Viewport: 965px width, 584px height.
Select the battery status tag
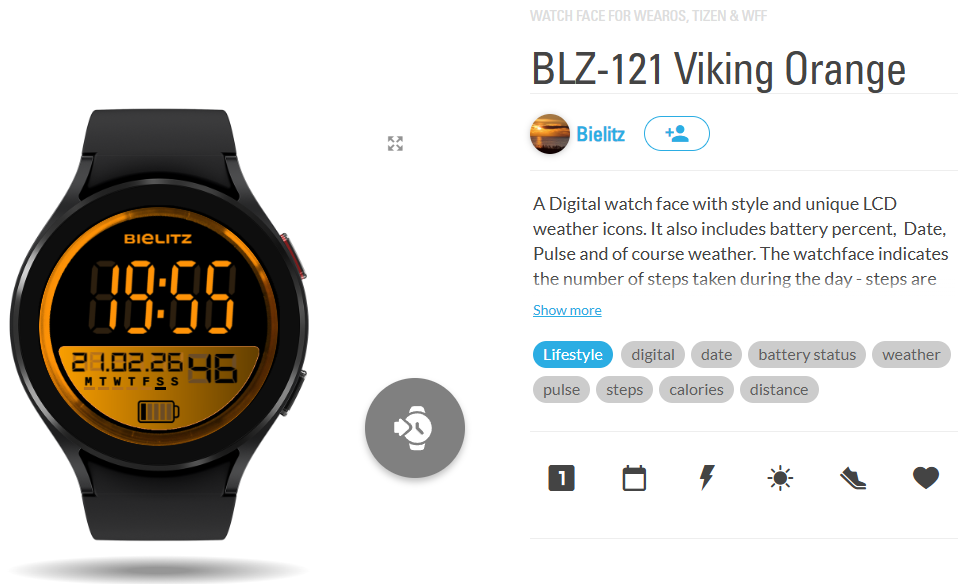click(807, 354)
